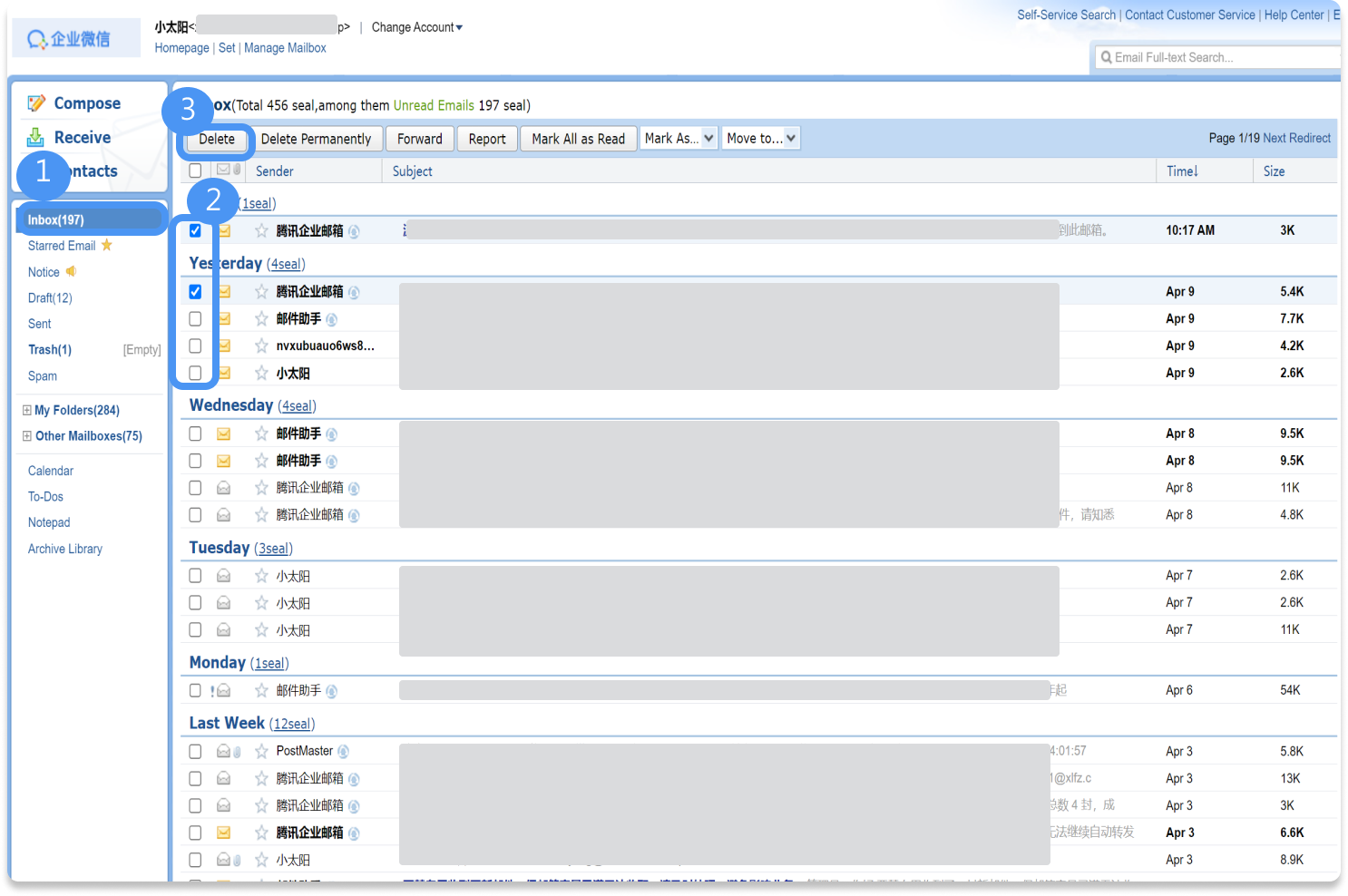Screen dimensions: 1348x896
Task: Expand the Other Mailboxes(75) tree
Action: click(27, 436)
